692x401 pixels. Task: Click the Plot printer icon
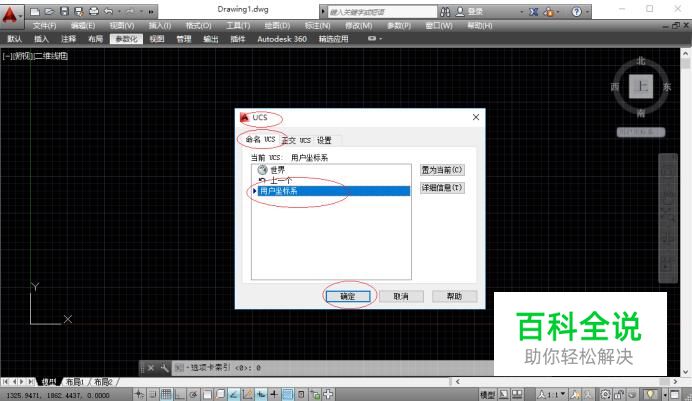(x=94, y=11)
